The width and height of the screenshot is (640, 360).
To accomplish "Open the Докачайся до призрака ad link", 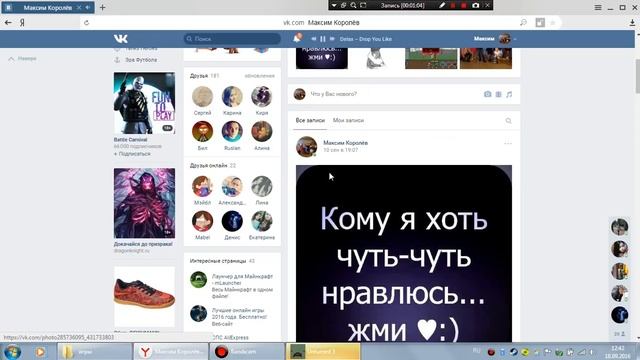I will point(143,244).
